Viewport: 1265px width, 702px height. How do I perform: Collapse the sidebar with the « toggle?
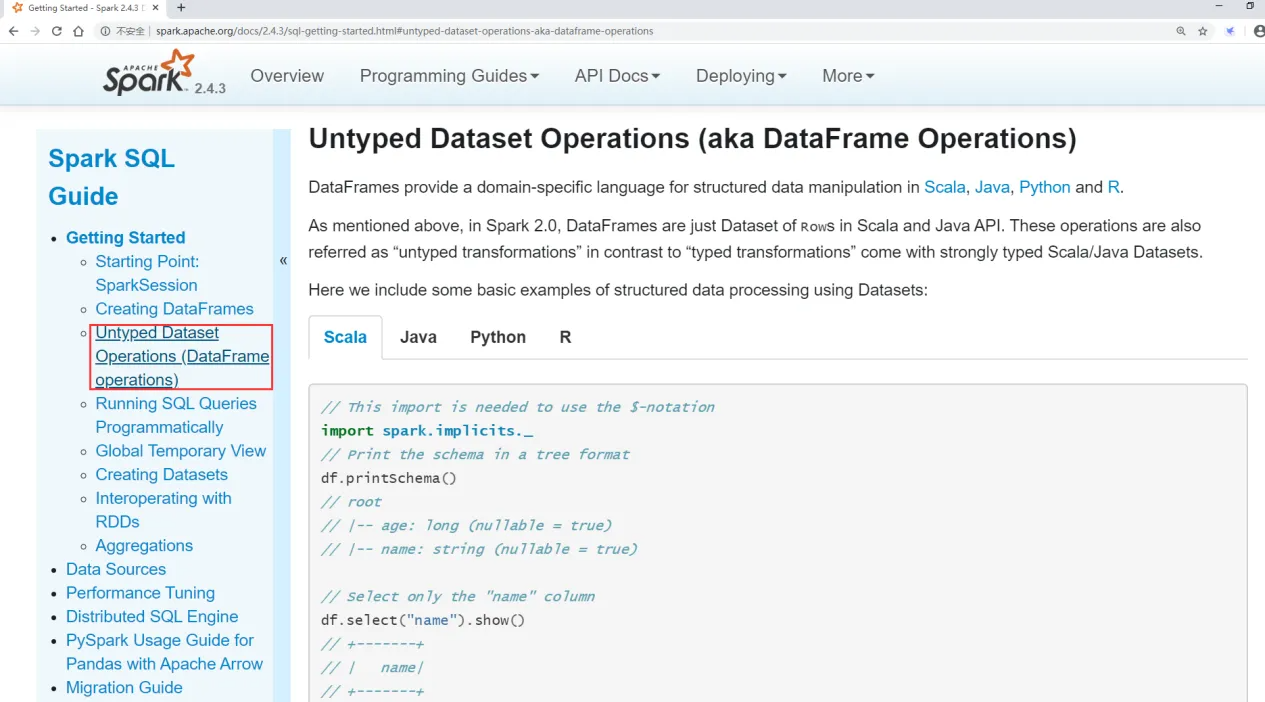pos(283,261)
